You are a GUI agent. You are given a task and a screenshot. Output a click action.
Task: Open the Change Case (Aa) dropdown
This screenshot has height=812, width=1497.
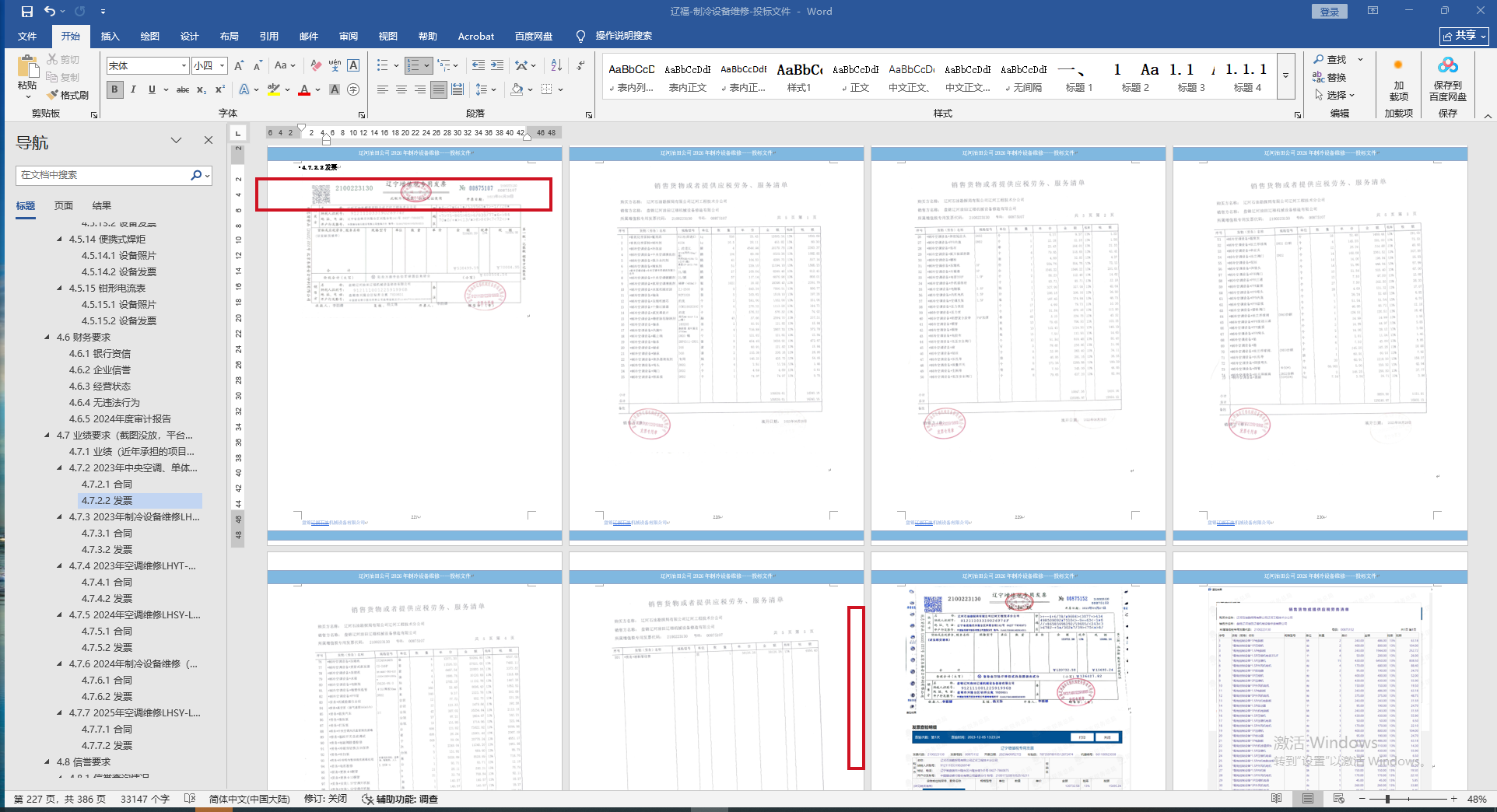(285, 65)
